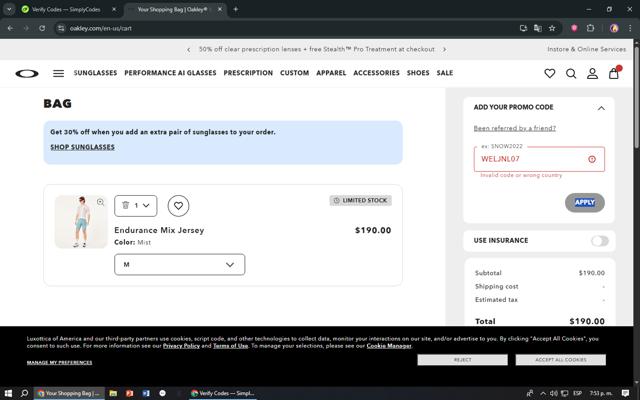
Task: Open Manage My Preferences link
Action: (60, 362)
